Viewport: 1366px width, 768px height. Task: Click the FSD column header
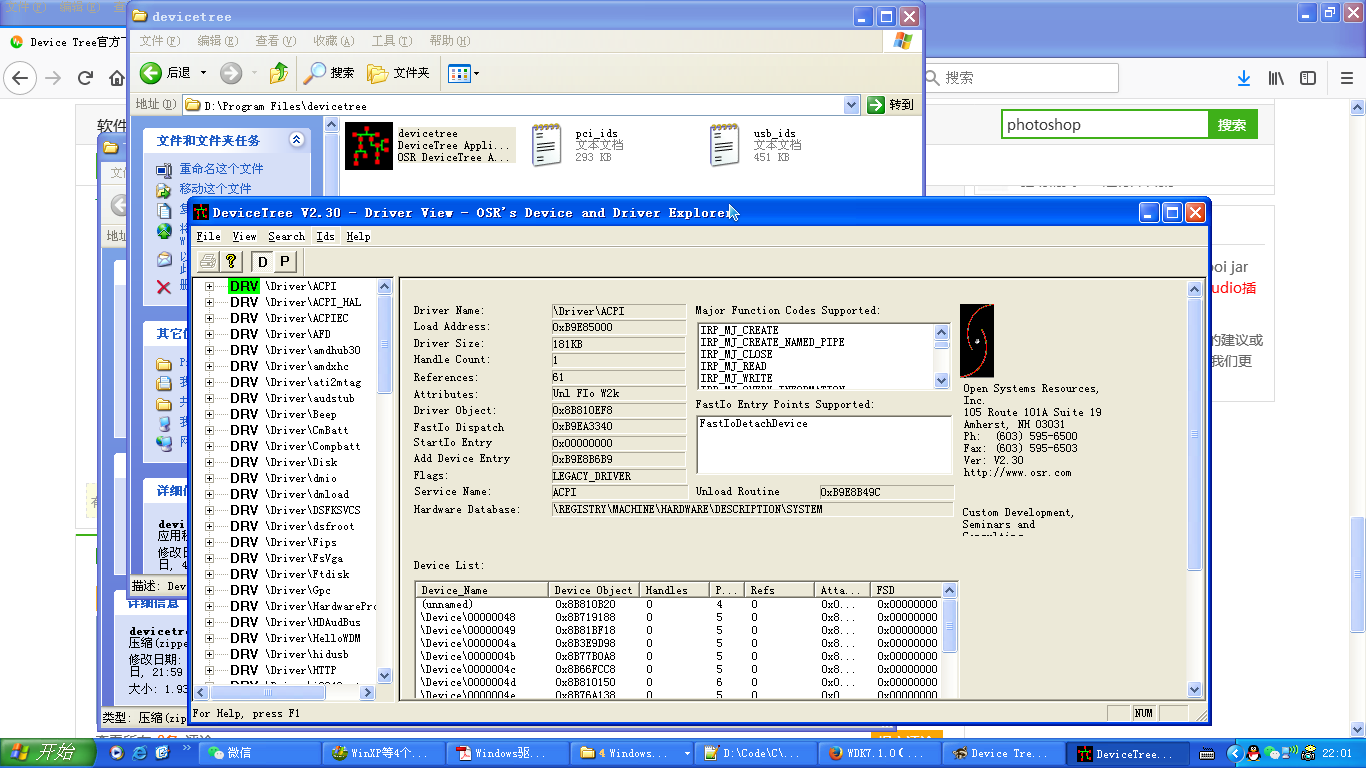(906, 590)
